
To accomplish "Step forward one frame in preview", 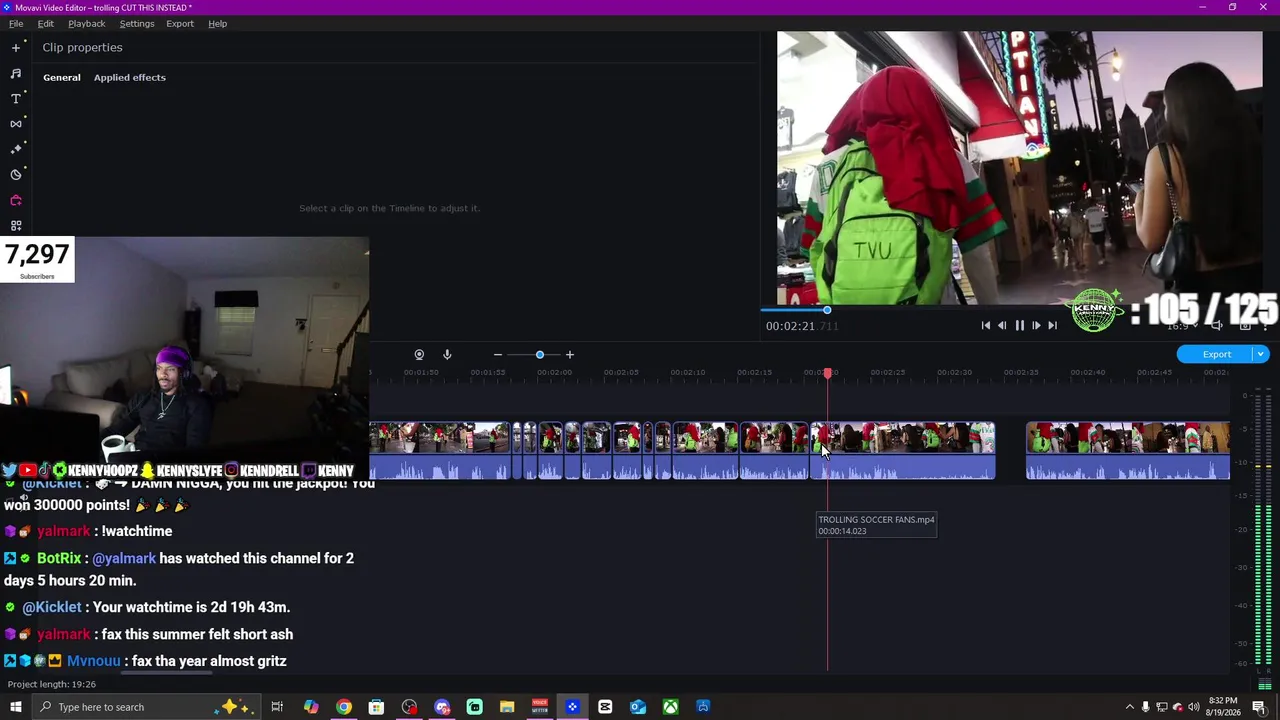I will 1036,325.
